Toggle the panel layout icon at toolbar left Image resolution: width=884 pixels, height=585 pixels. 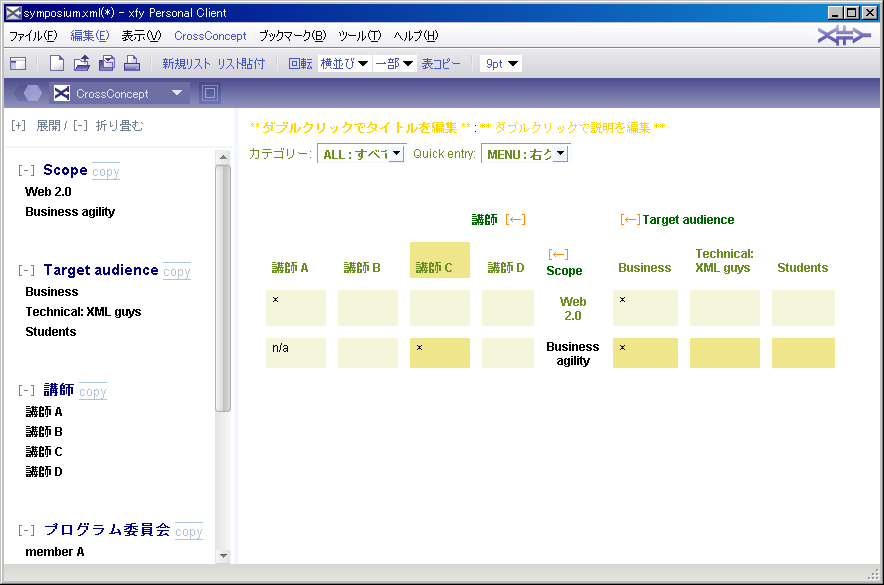(18, 64)
